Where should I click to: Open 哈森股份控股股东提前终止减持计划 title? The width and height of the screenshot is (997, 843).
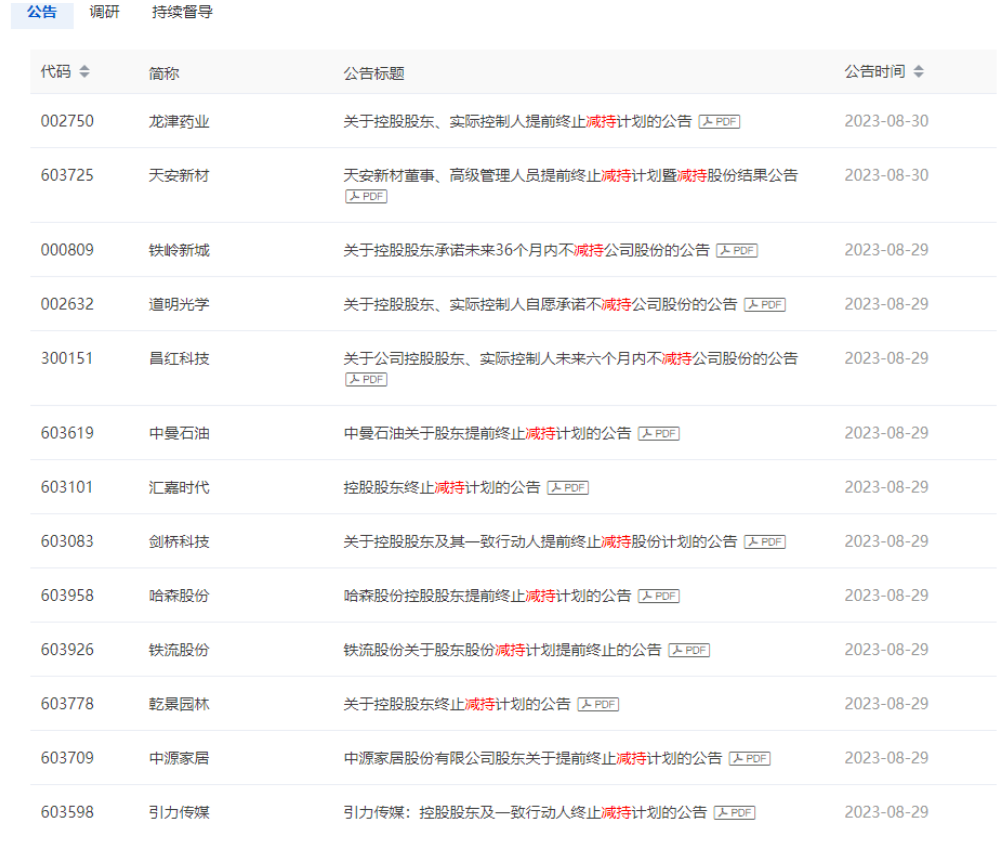(x=487, y=596)
